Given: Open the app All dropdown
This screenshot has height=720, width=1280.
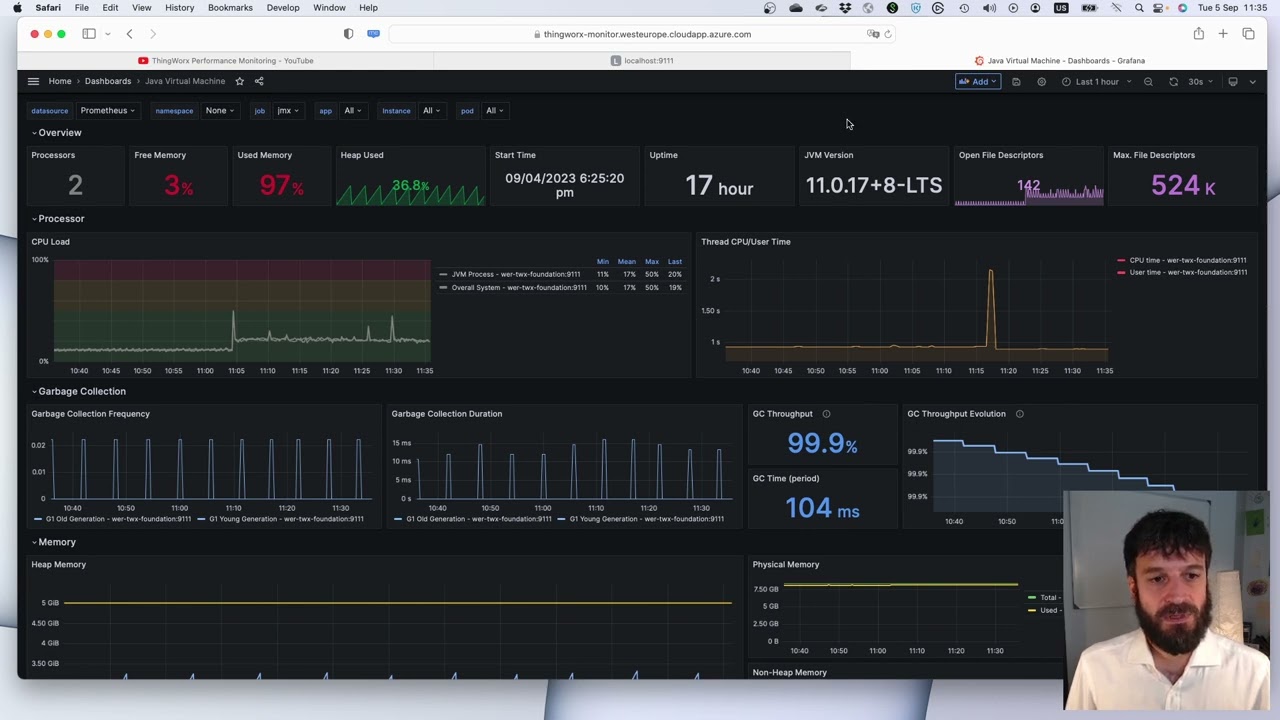Looking at the screenshot, I should [x=352, y=111].
